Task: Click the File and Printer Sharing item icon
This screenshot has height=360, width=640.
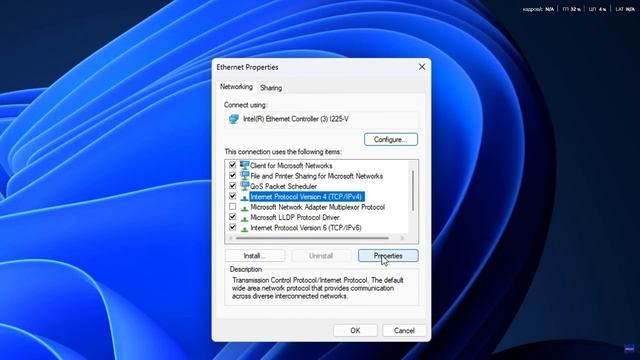Action: [244, 176]
